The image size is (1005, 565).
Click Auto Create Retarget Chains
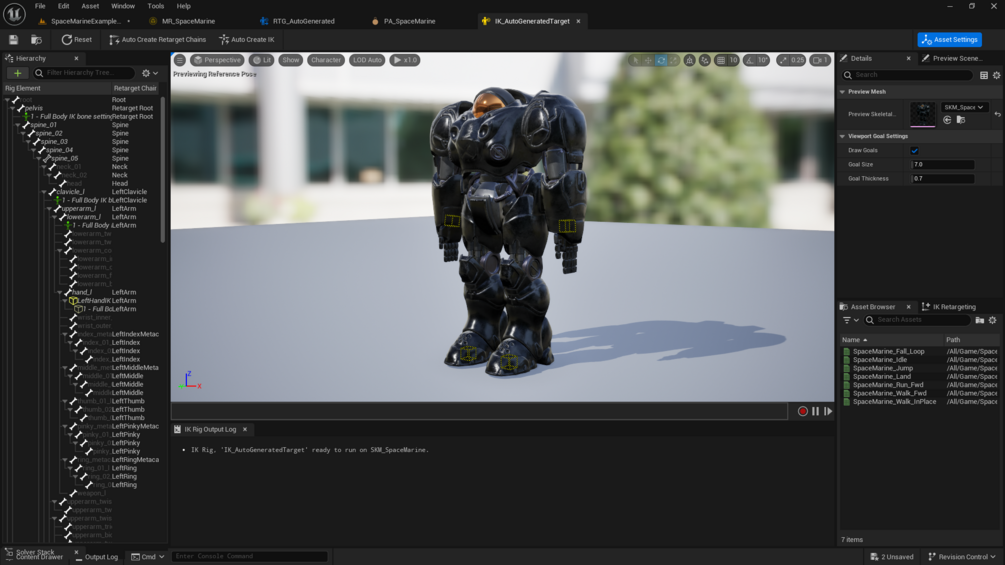pos(158,40)
